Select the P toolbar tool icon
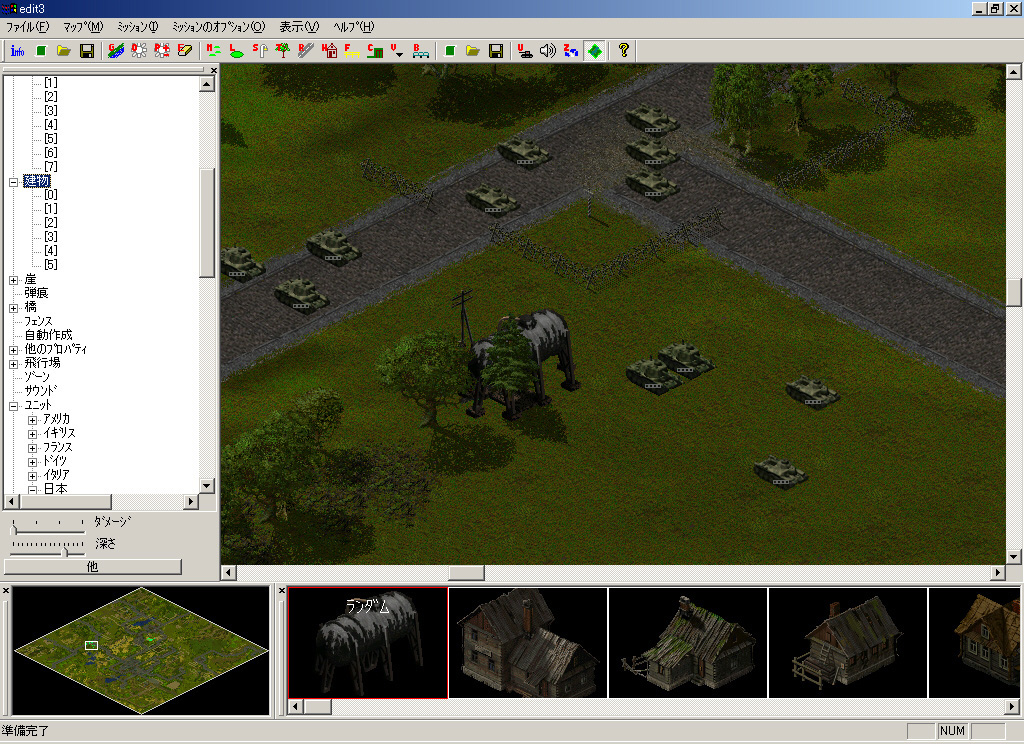 pyautogui.click(x=162, y=51)
